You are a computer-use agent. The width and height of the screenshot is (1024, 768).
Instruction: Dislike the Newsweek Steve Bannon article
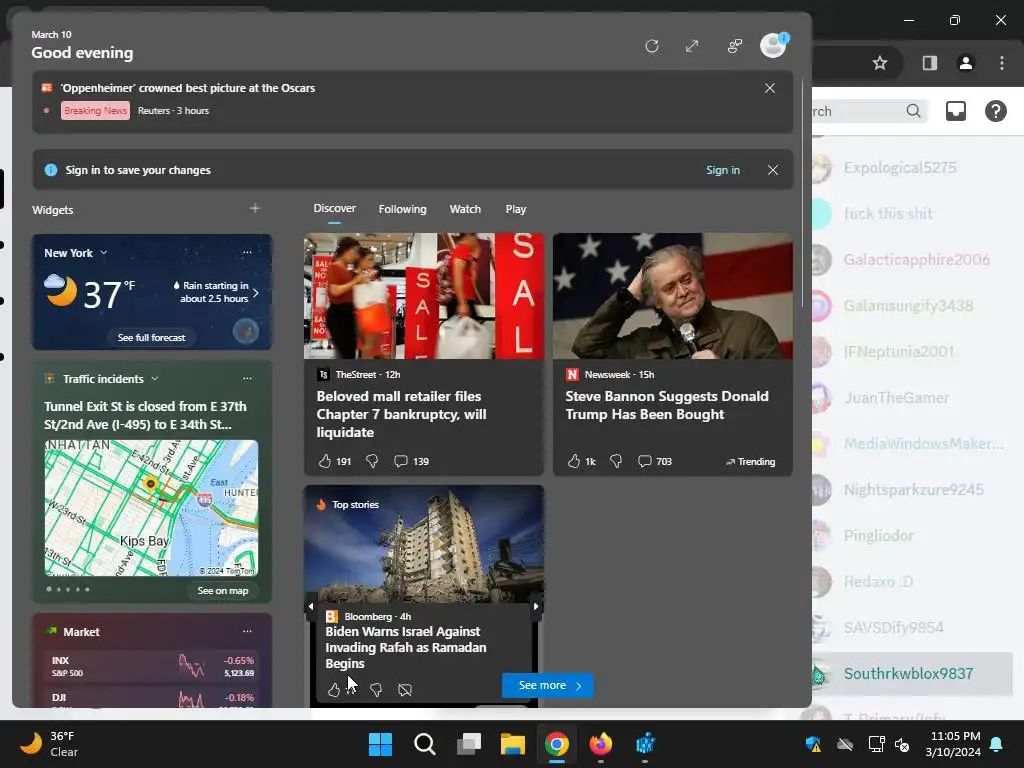point(616,461)
